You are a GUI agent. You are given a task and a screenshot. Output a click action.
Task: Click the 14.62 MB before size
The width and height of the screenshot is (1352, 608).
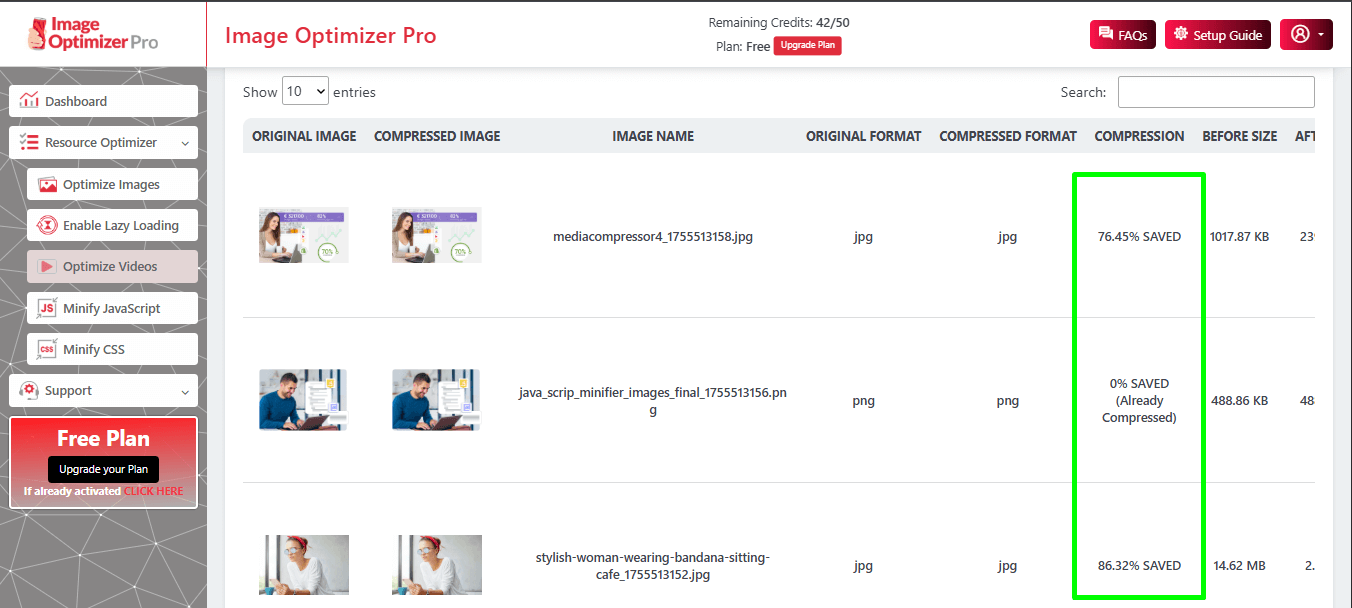coord(1240,566)
